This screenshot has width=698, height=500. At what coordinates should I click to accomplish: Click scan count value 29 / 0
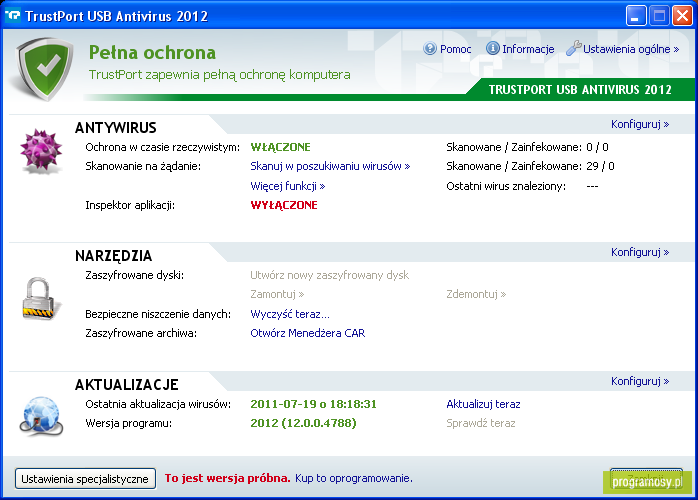(x=600, y=167)
